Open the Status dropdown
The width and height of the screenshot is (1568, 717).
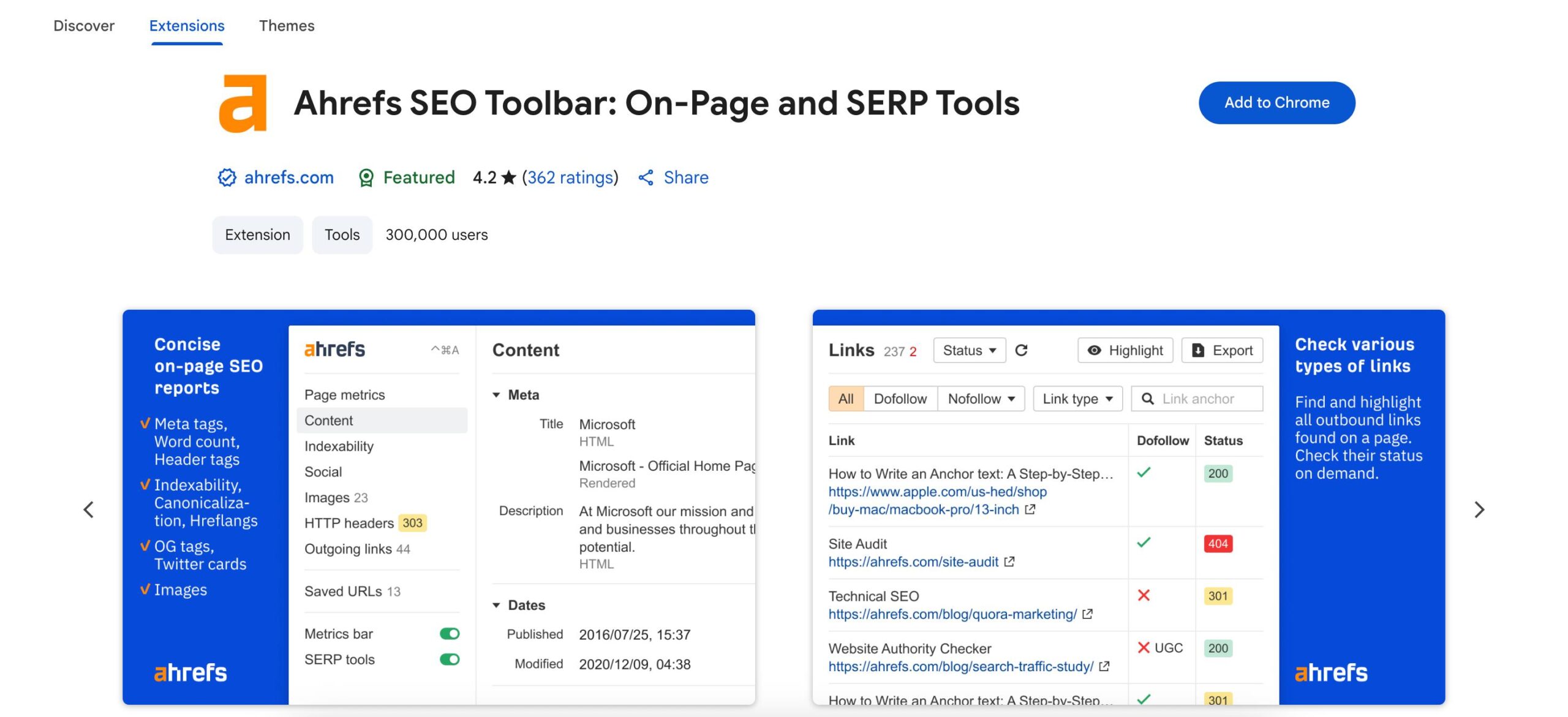coord(970,350)
